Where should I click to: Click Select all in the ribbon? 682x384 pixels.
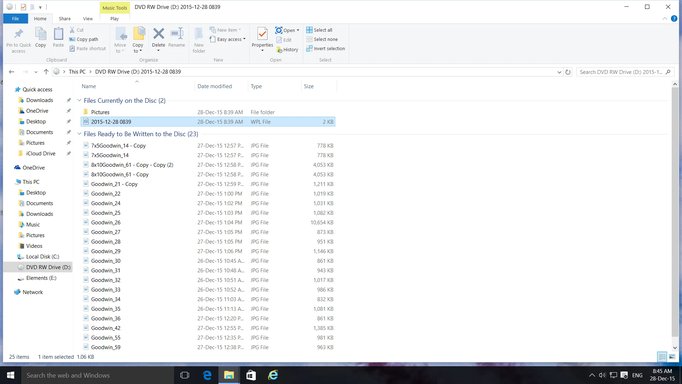319,30
